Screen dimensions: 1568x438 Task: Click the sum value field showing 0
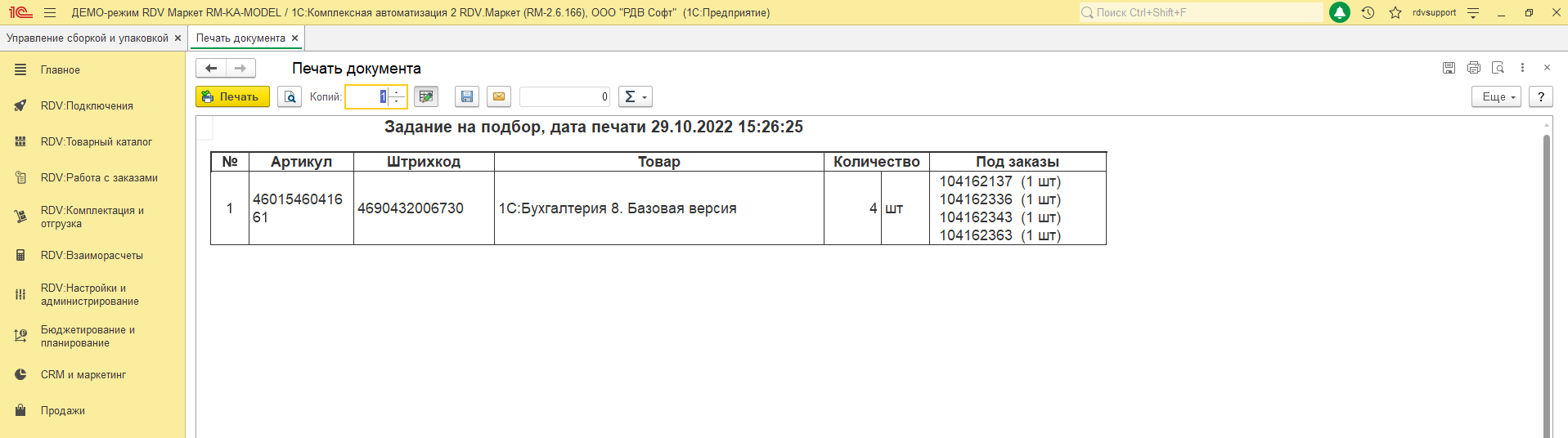point(564,96)
